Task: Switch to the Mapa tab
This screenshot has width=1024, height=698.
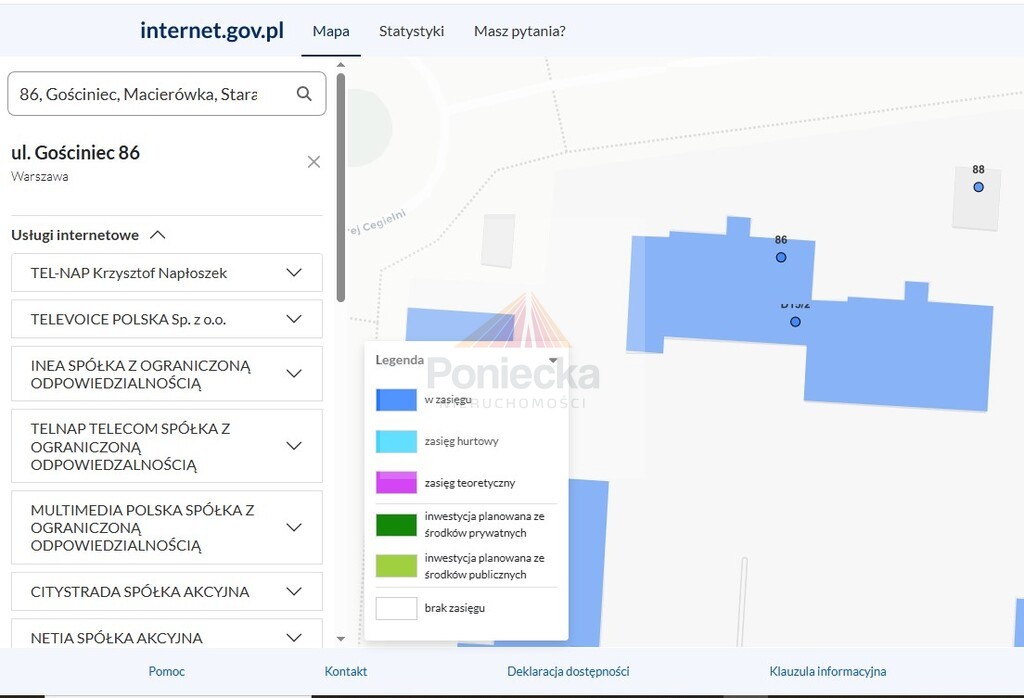Action: [331, 31]
